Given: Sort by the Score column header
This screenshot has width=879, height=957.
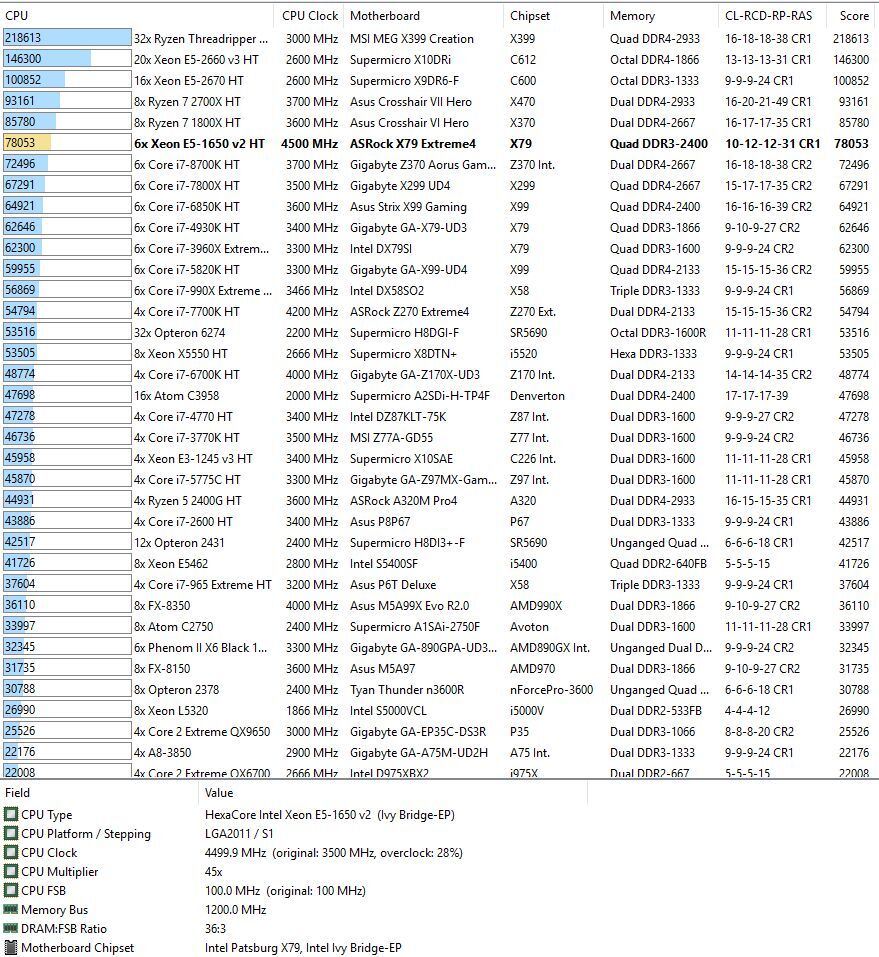Looking at the screenshot, I should [854, 16].
